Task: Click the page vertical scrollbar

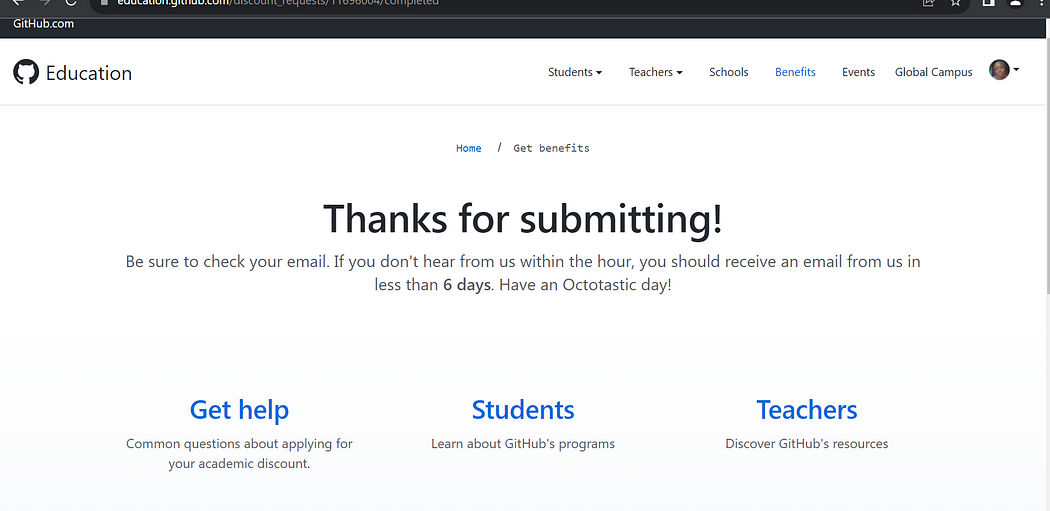Action: 1046,165
